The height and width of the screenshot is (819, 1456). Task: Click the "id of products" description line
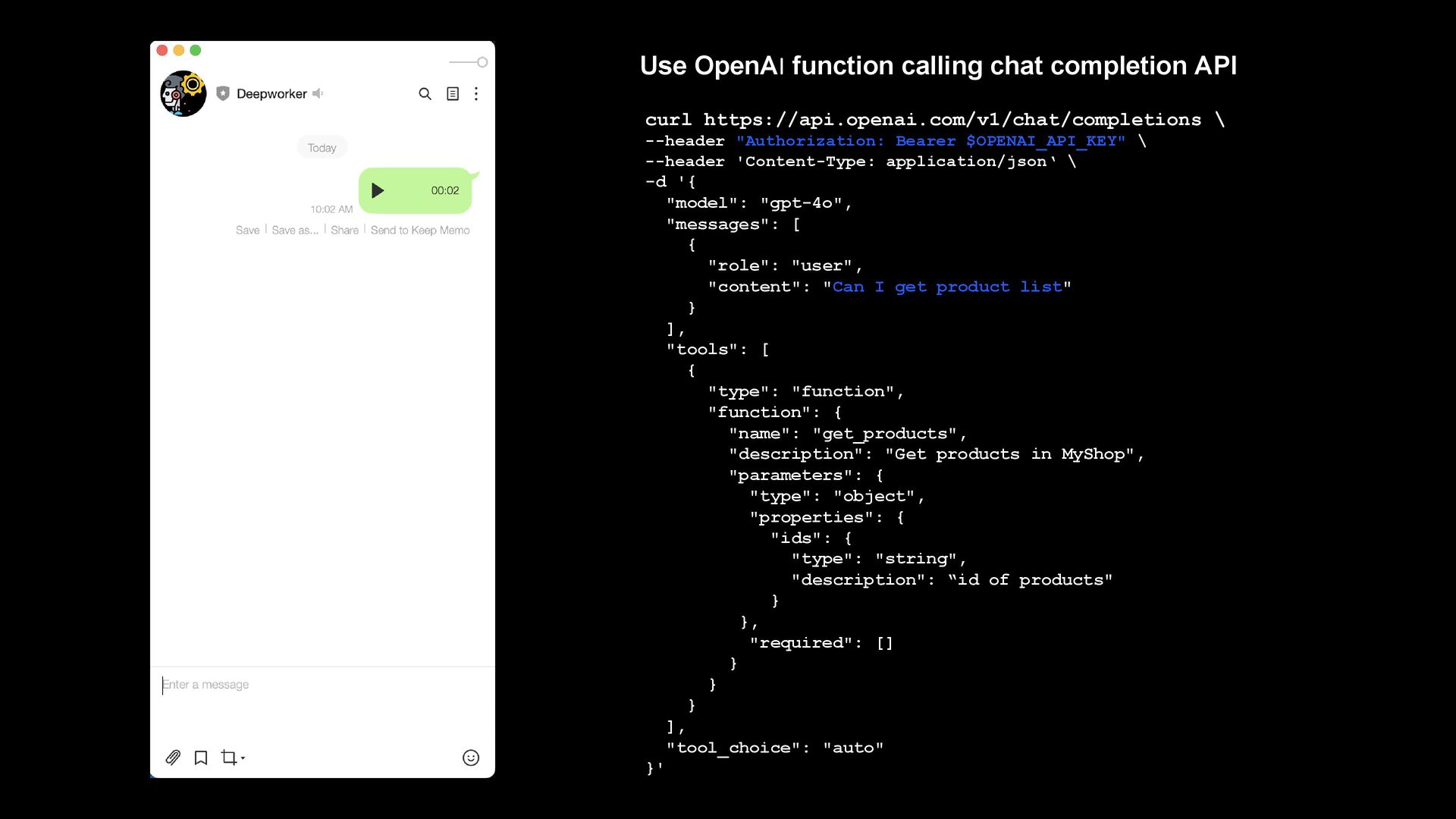tap(952, 580)
